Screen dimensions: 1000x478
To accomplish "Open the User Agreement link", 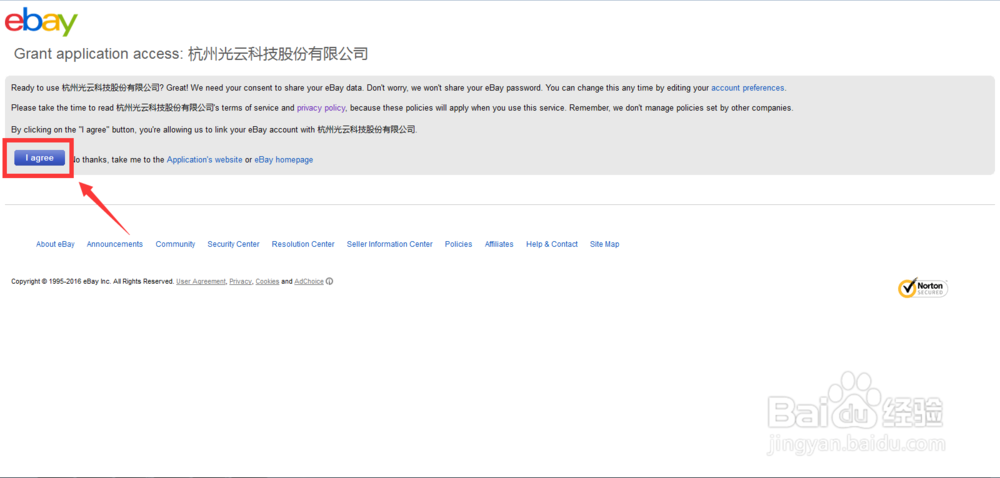I will (201, 282).
